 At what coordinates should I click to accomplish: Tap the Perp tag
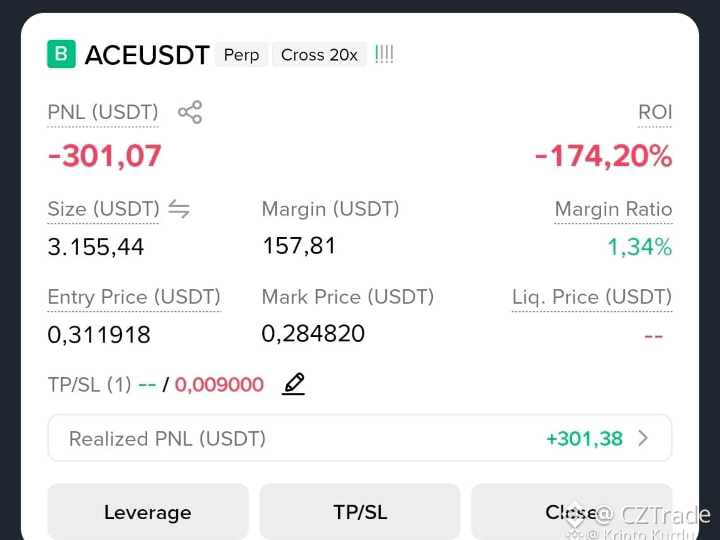[242, 55]
